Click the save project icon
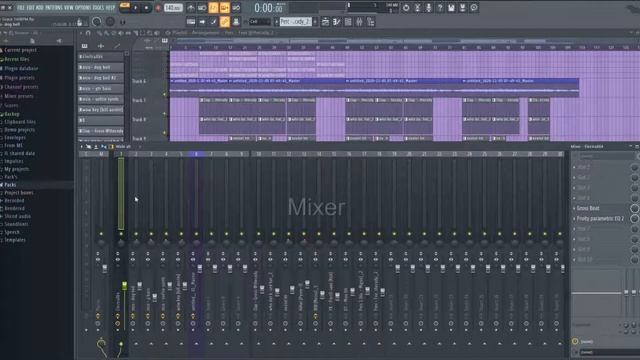 pyautogui.click(x=451, y=8)
